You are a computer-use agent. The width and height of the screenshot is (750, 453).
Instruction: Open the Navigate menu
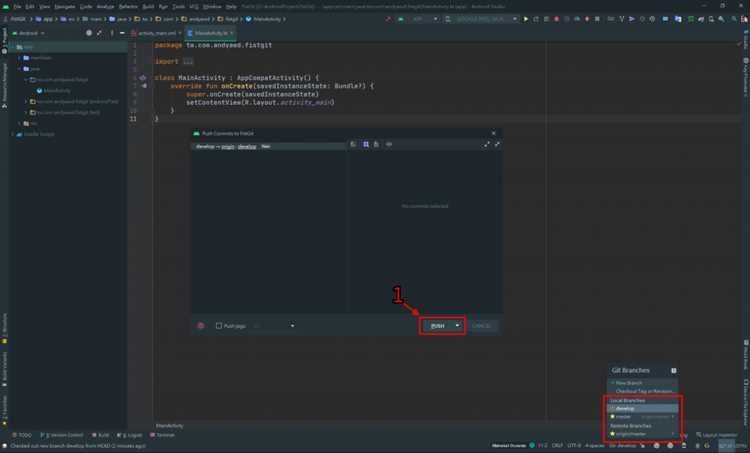pos(65,7)
